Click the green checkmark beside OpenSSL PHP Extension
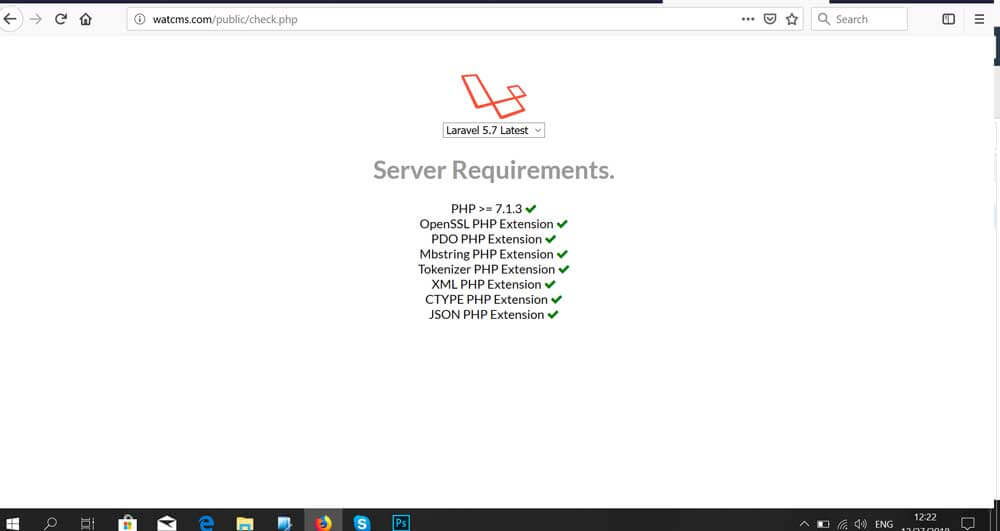1000x531 pixels. tap(562, 224)
